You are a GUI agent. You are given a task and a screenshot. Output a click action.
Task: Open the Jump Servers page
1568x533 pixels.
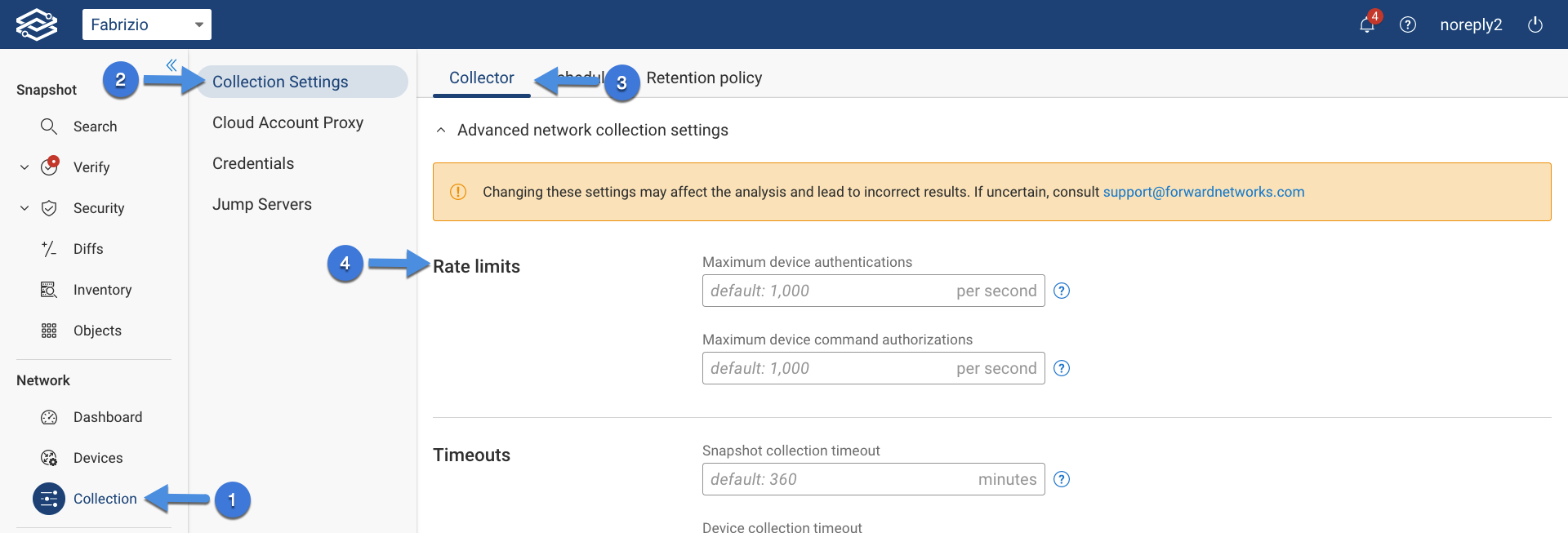point(262,204)
